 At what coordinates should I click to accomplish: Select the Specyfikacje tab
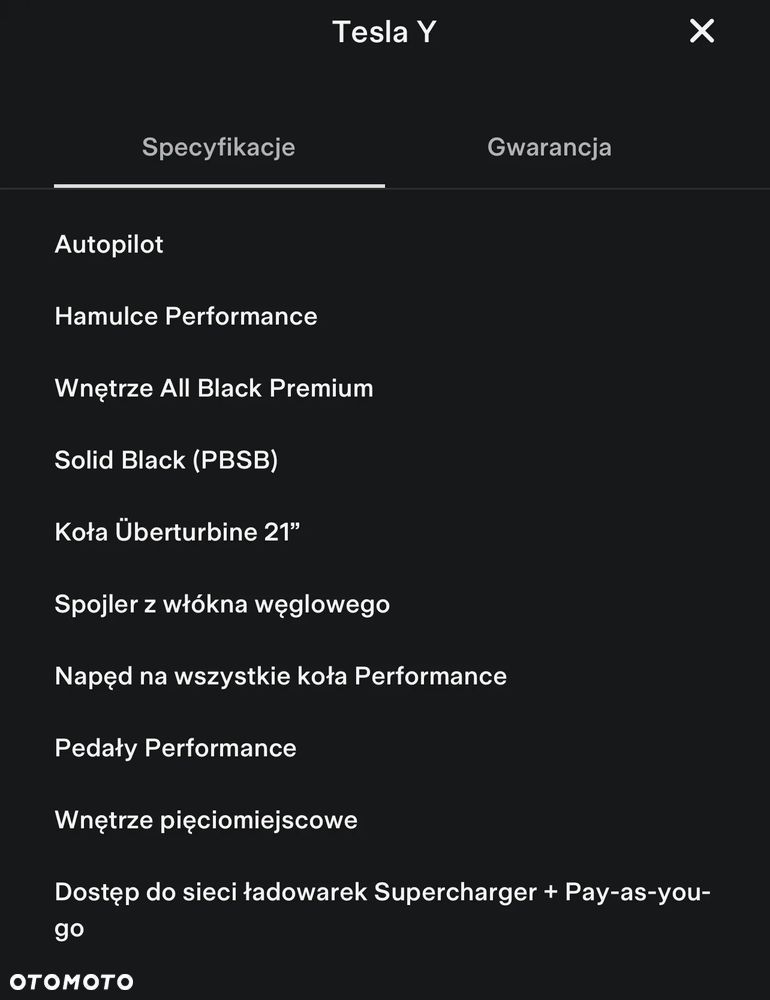pos(218,148)
